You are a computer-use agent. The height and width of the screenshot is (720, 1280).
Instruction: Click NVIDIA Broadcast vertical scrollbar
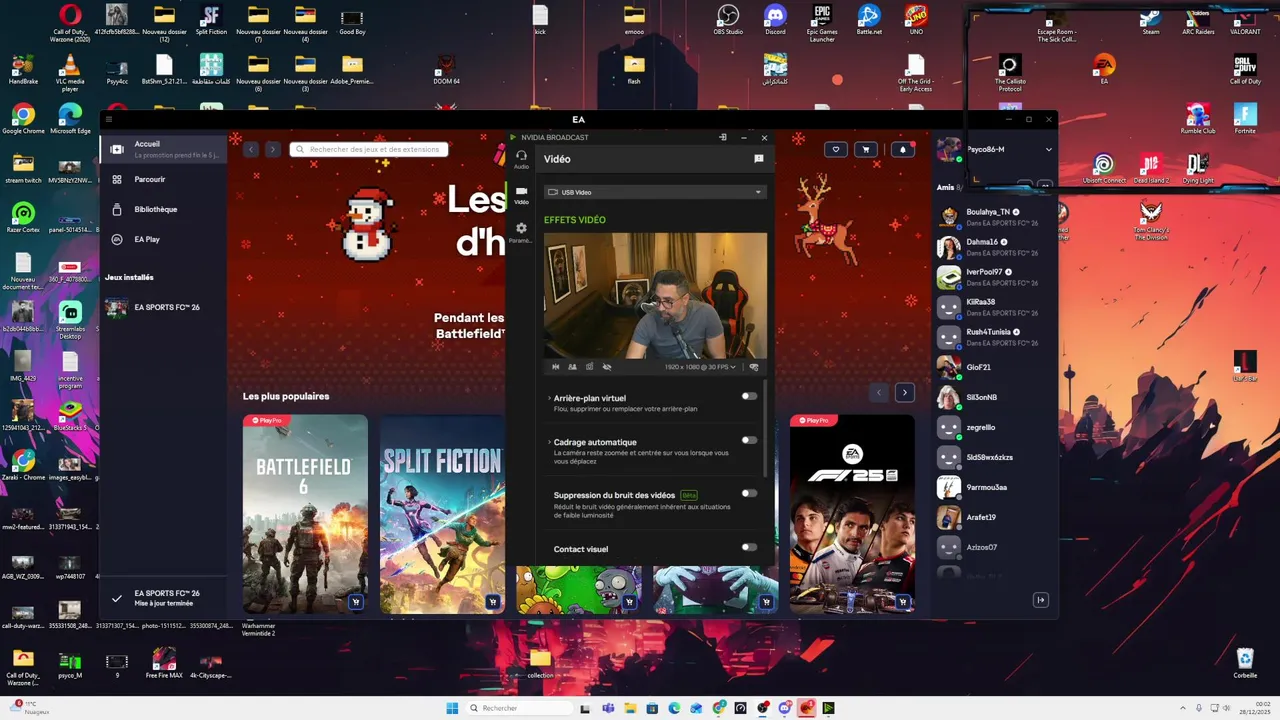766,427
